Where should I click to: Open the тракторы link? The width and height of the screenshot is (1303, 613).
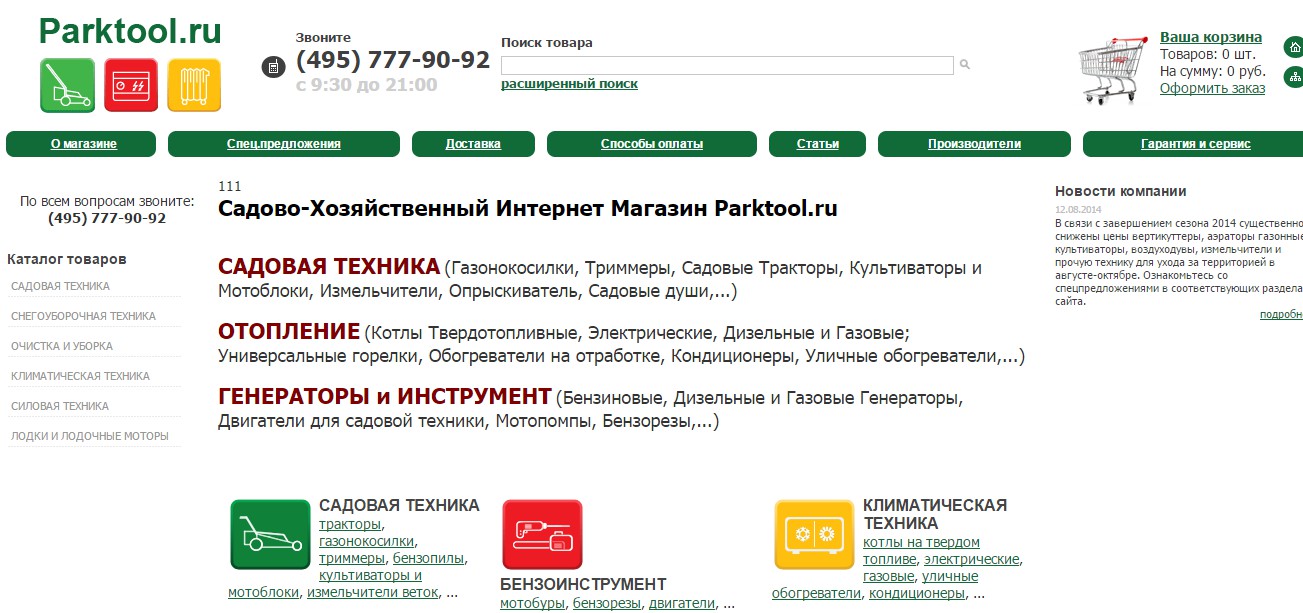click(350, 525)
